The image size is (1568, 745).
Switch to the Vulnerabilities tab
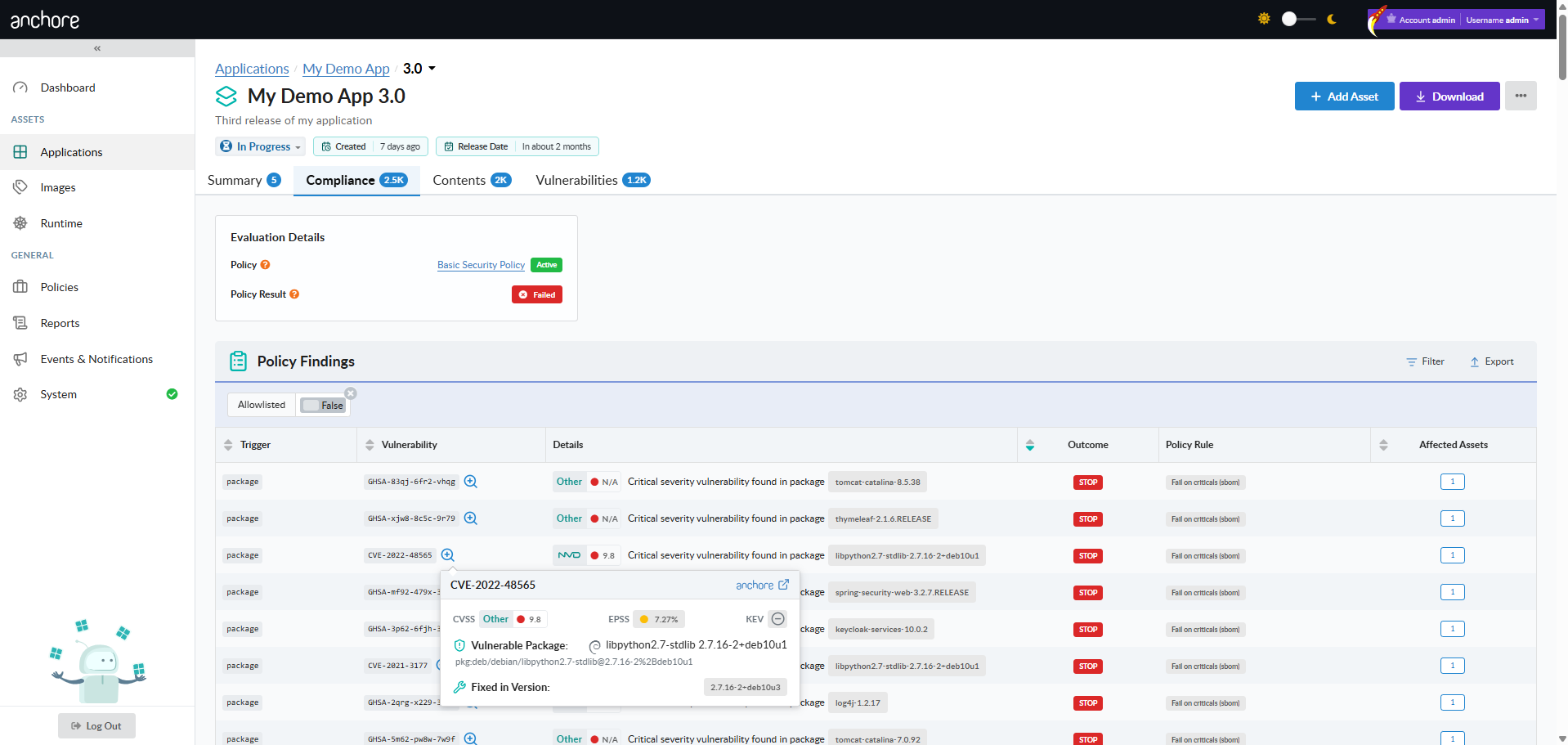tap(593, 180)
